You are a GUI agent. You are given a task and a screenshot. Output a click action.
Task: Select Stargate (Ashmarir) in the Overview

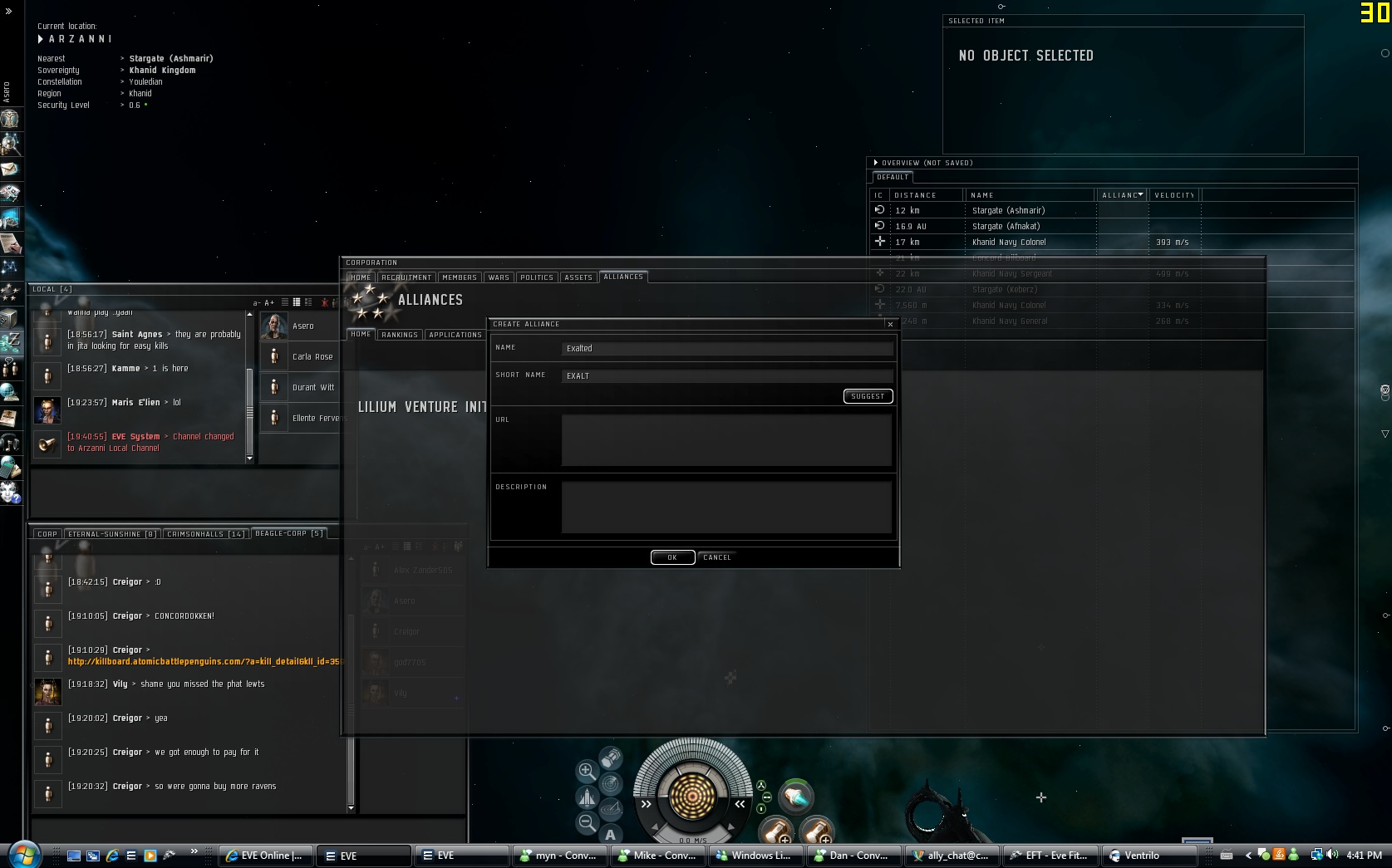pos(1112,210)
